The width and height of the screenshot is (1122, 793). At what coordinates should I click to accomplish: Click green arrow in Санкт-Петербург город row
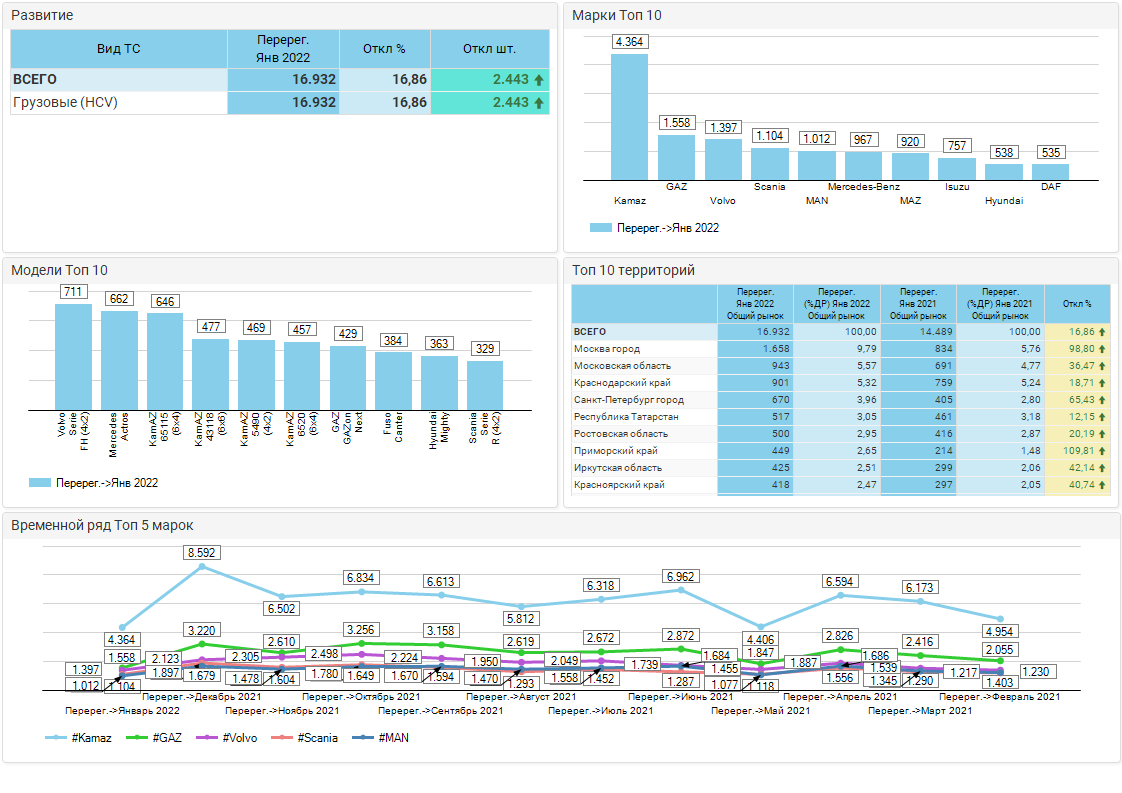coord(1102,400)
